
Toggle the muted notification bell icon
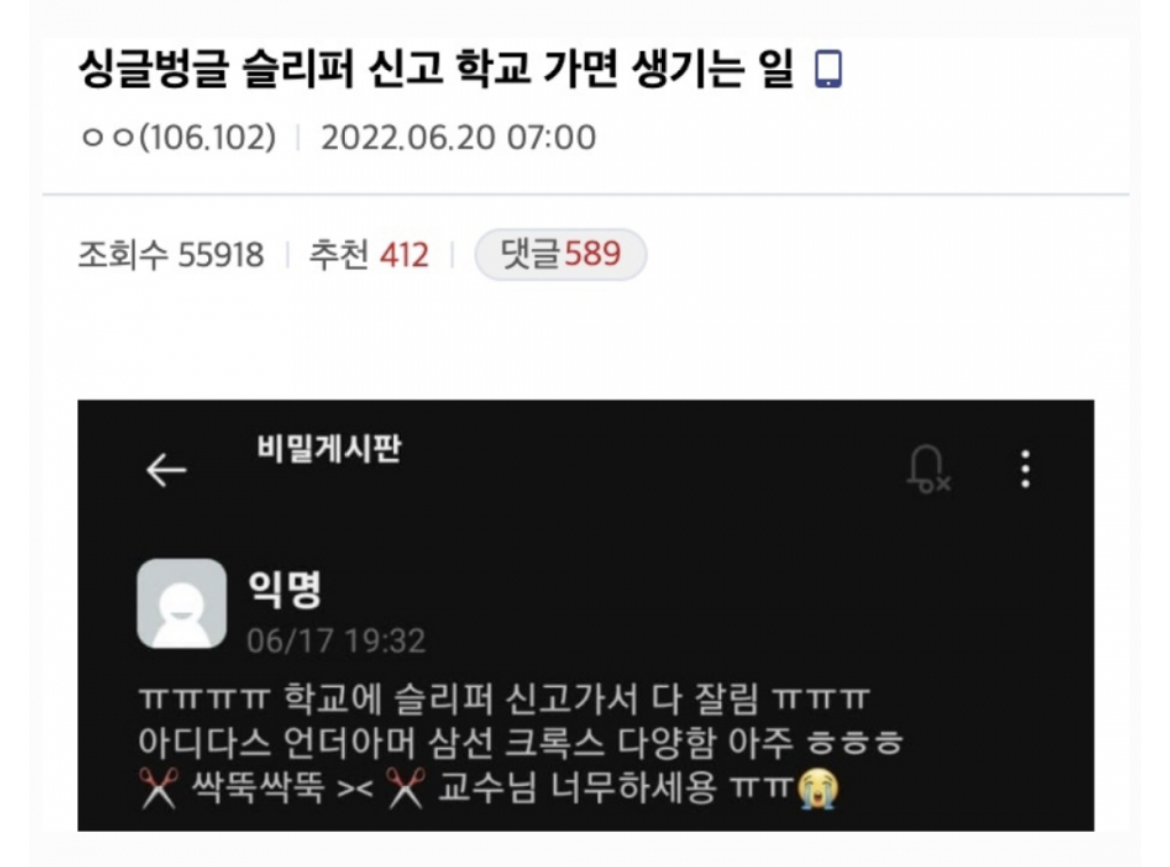(x=927, y=469)
